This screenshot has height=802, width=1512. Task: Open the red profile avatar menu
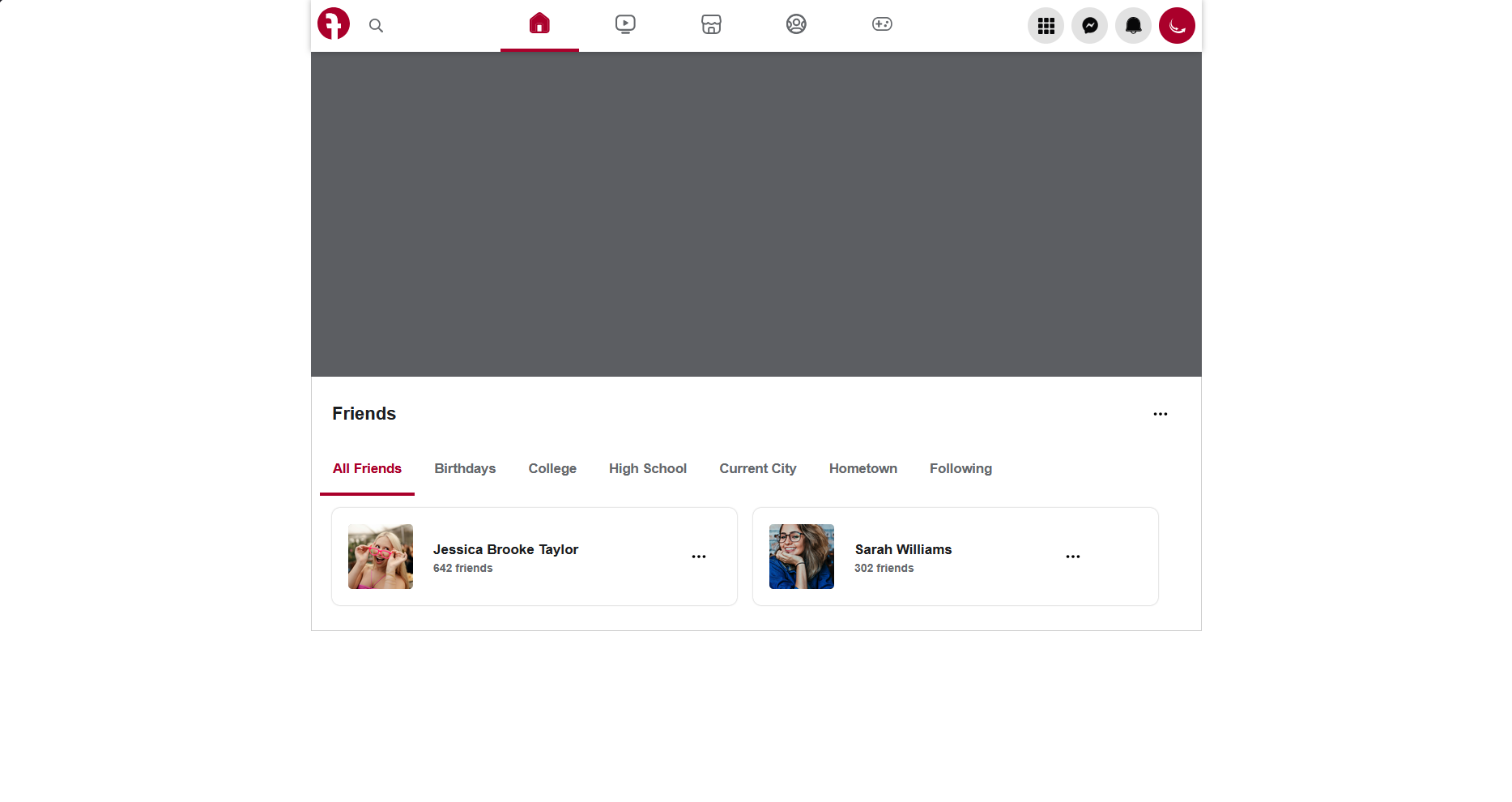click(1177, 26)
